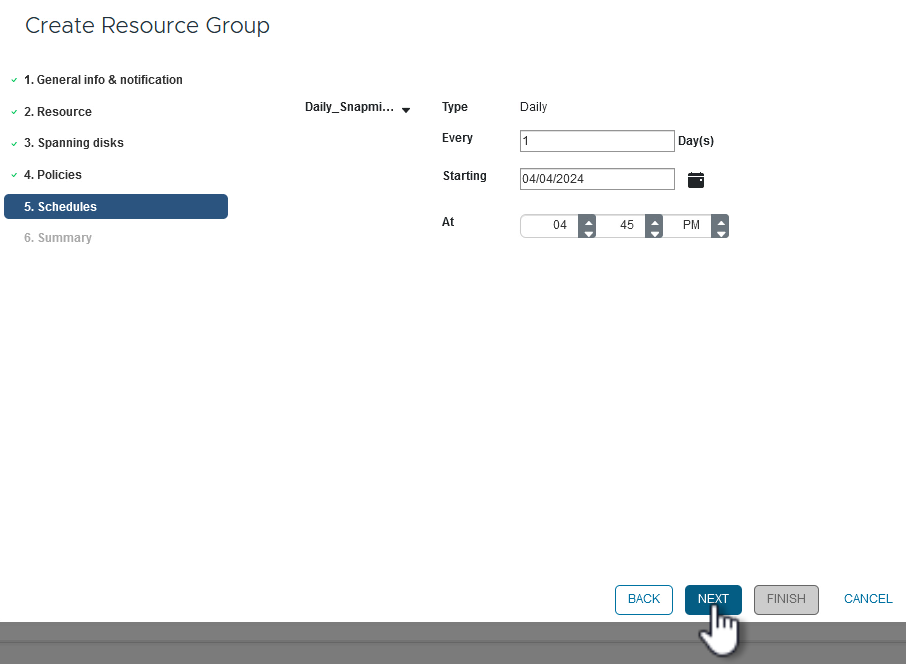
Task: Click the Type field label
Action: point(455,107)
